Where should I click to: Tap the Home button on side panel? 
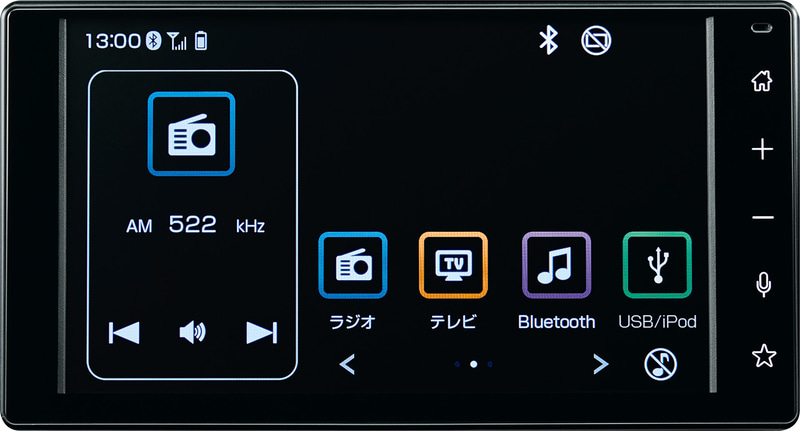tap(762, 81)
